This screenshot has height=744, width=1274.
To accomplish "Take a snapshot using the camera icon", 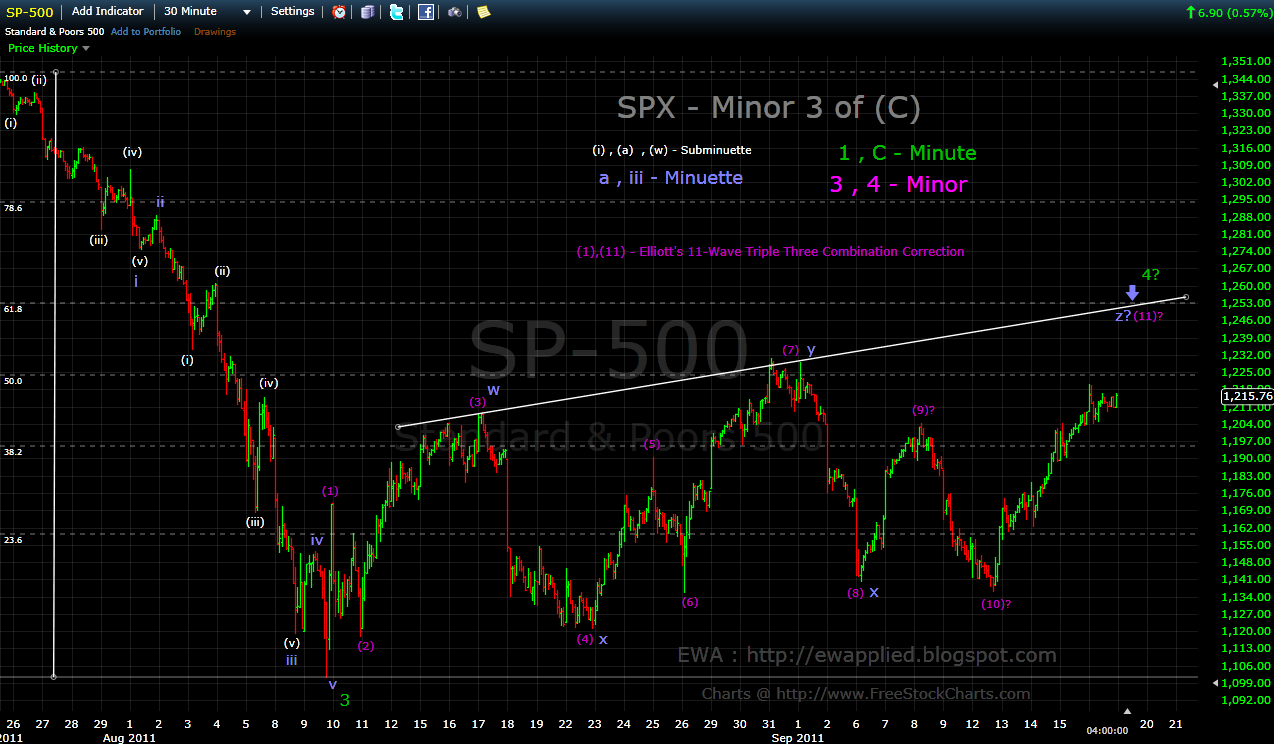I will coord(455,11).
